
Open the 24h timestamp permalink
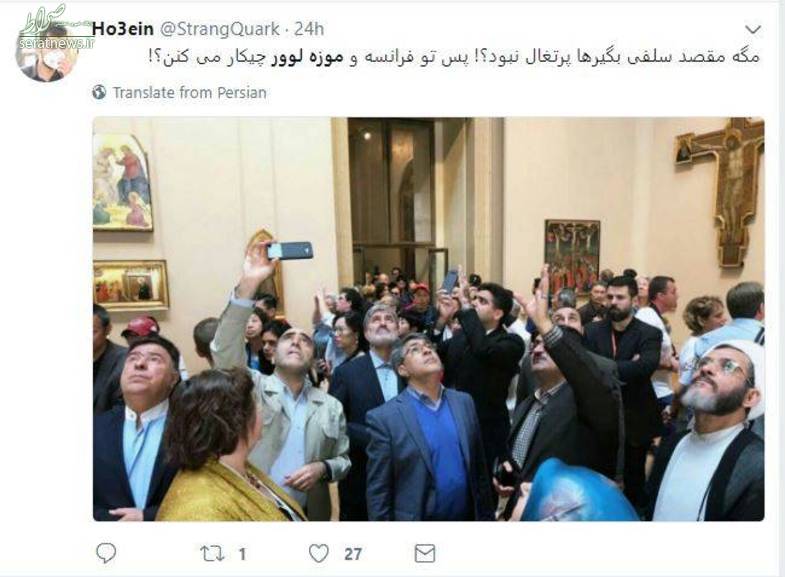(x=309, y=29)
